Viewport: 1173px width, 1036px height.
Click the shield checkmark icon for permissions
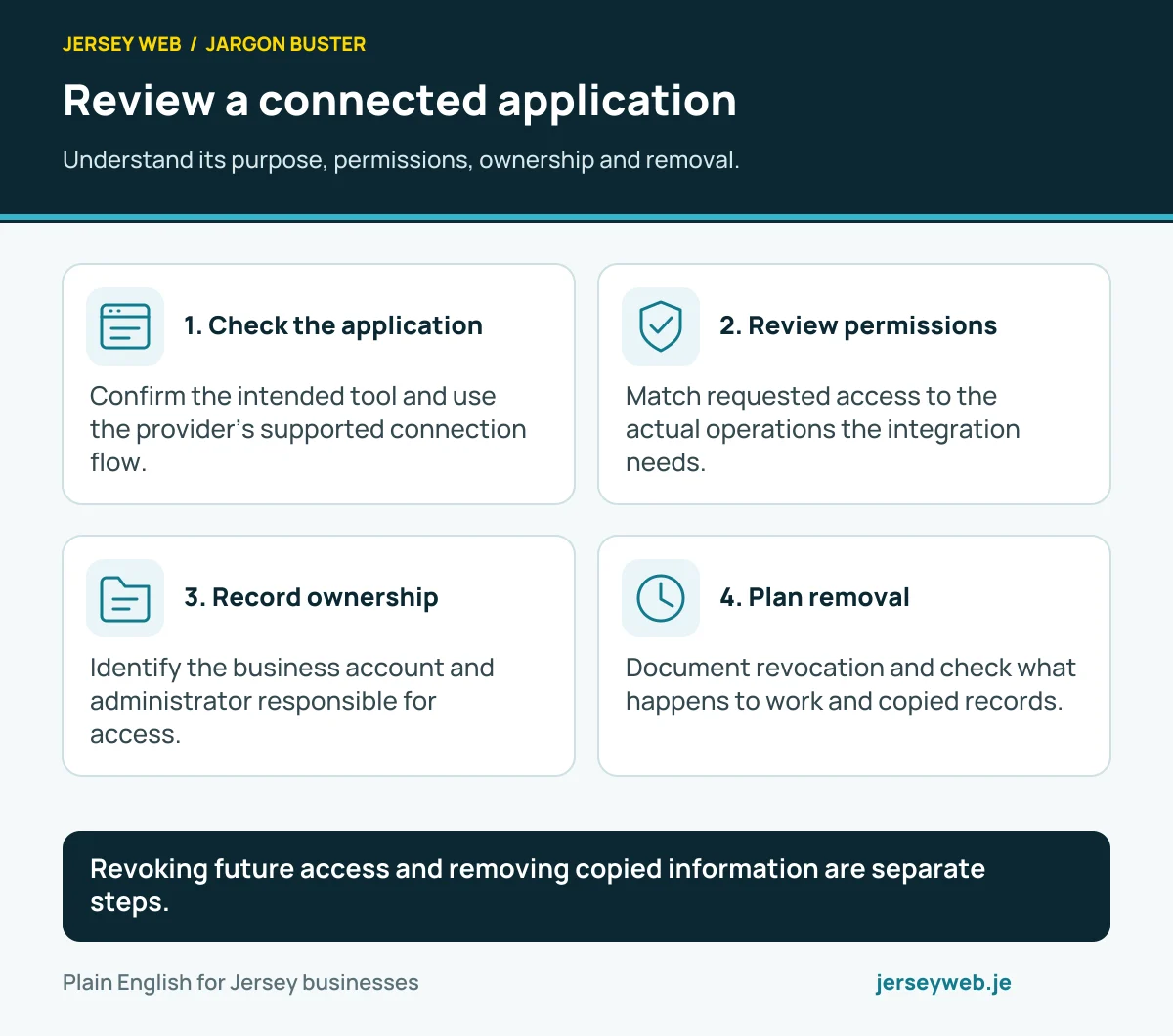coord(661,326)
